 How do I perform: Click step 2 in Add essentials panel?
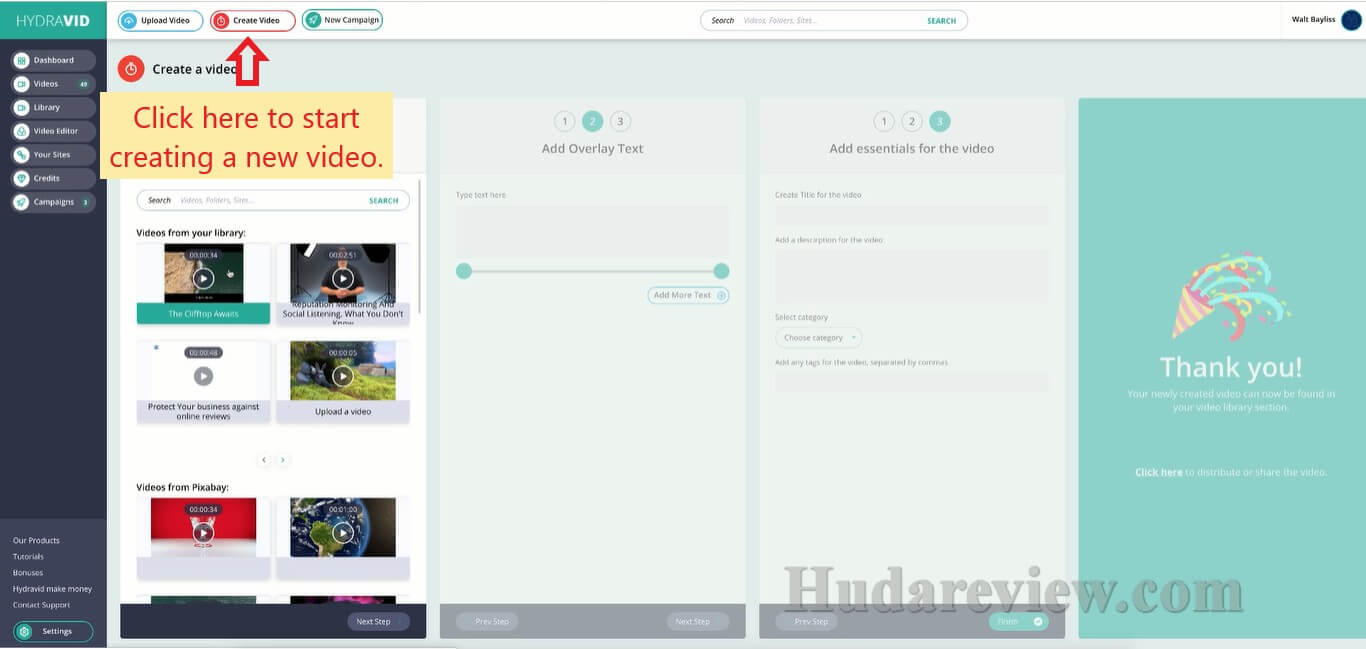click(911, 121)
